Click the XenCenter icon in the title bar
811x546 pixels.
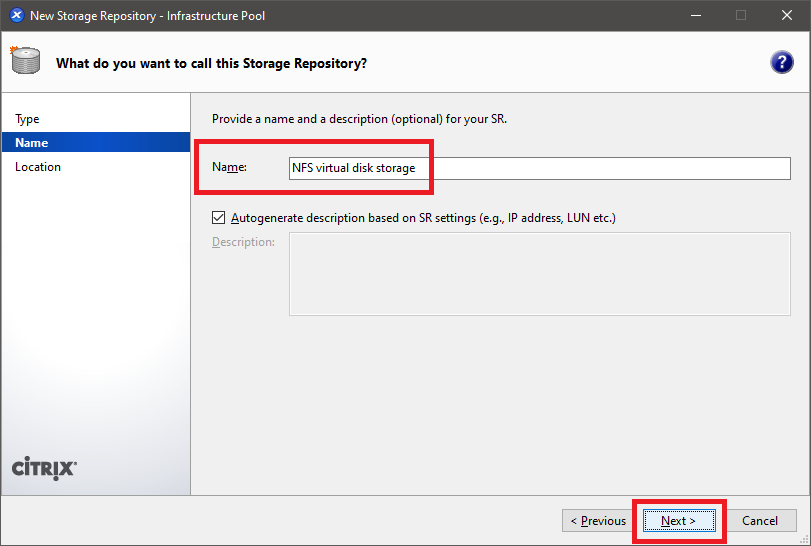click(x=16, y=16)
